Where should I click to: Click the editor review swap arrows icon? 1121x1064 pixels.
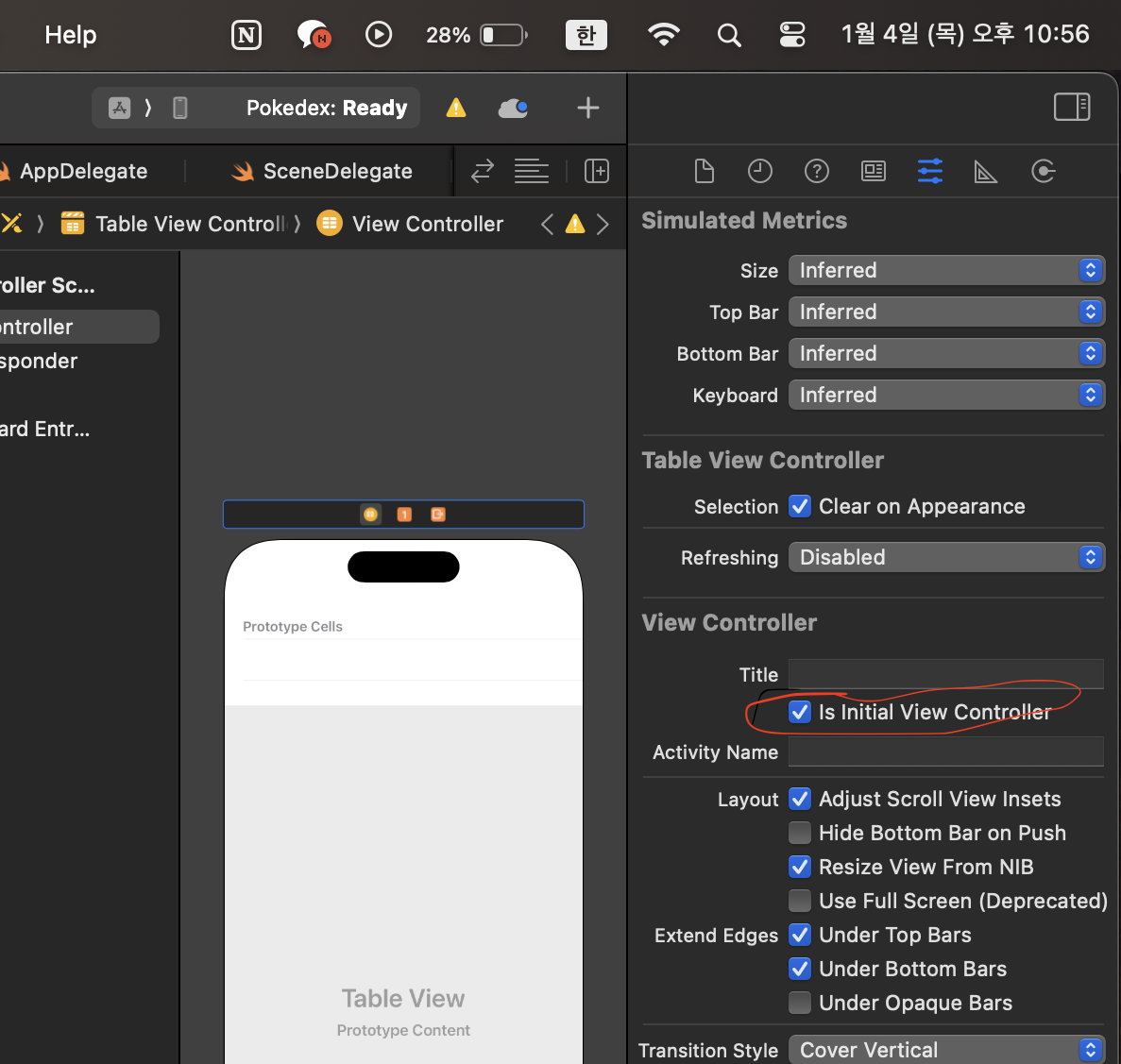pos(483,171)
